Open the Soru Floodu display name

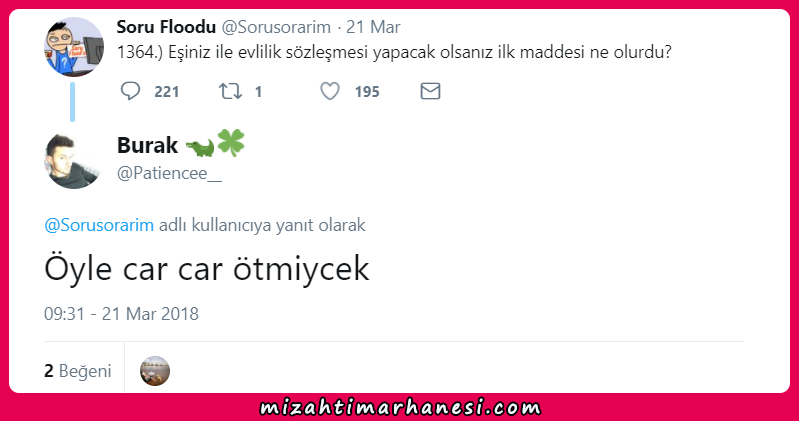pos(166,27)
